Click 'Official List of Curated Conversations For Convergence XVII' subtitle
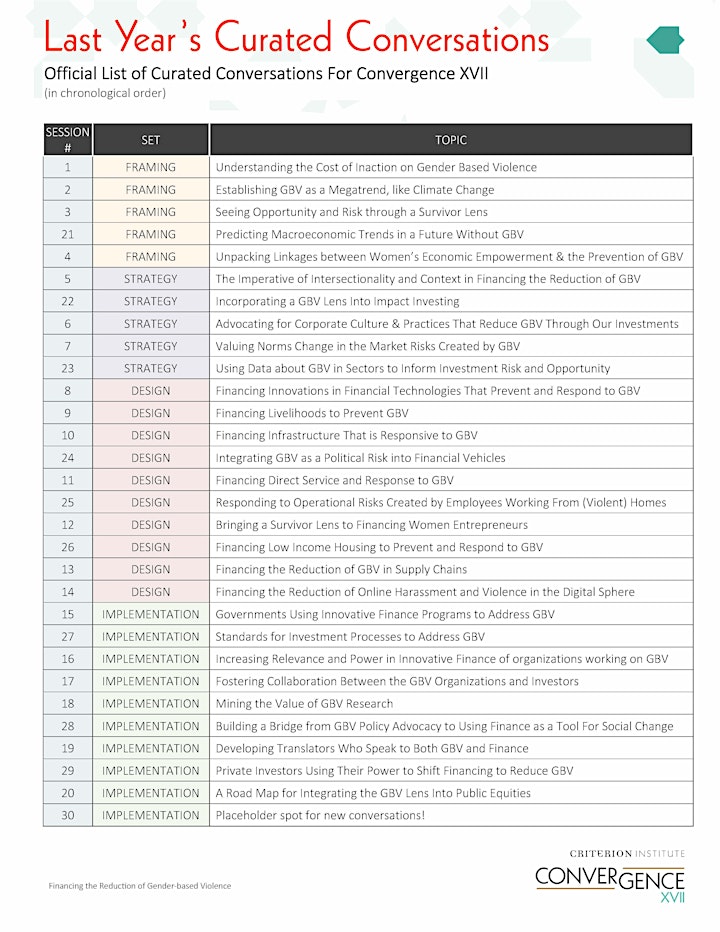Viewport: 720px width, 932px height. pyautogui.click(x=266, y=74)
